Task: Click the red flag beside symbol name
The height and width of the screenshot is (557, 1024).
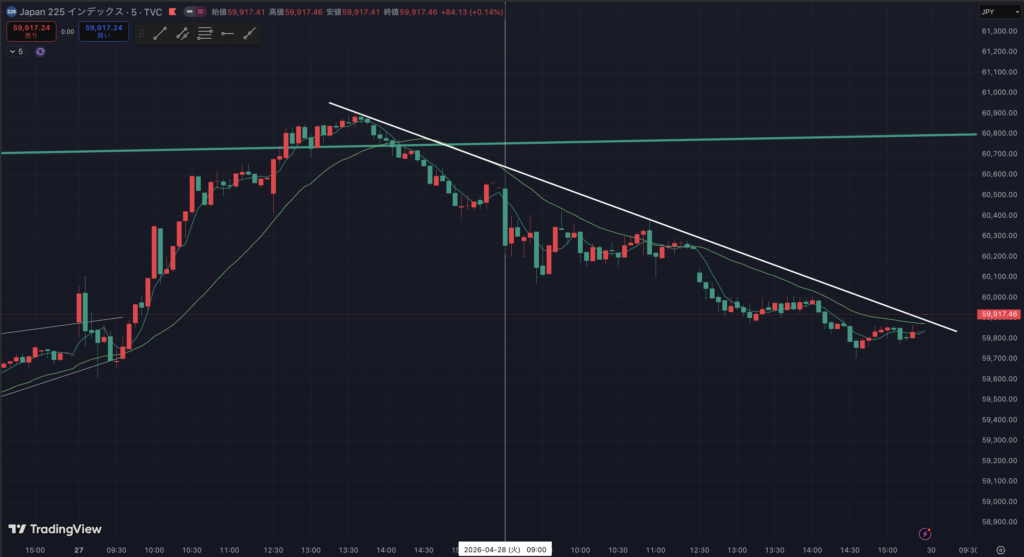Action: coord(174,12)
